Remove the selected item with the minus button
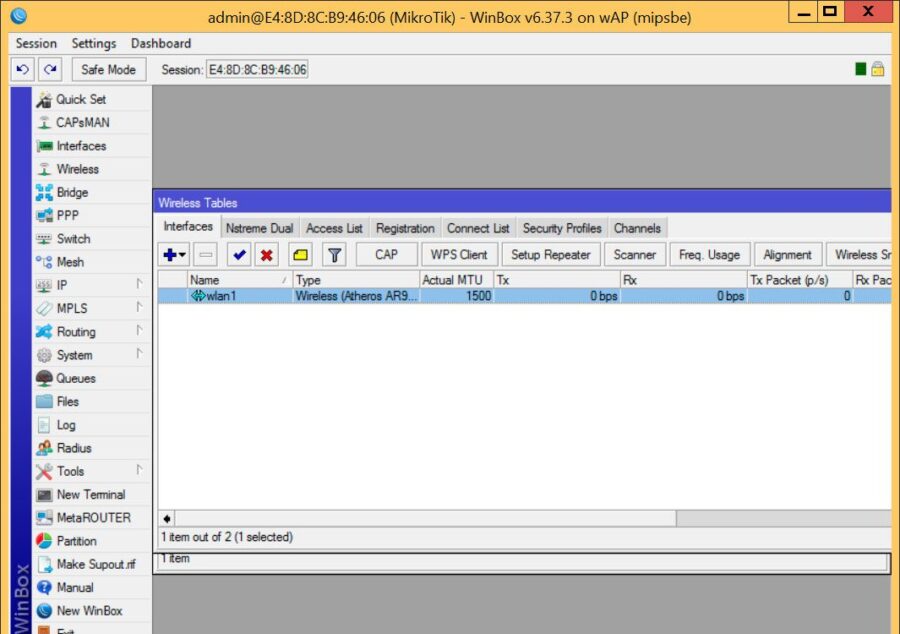The height and width of the screenshot is (634, 900). tap(205, 255)
